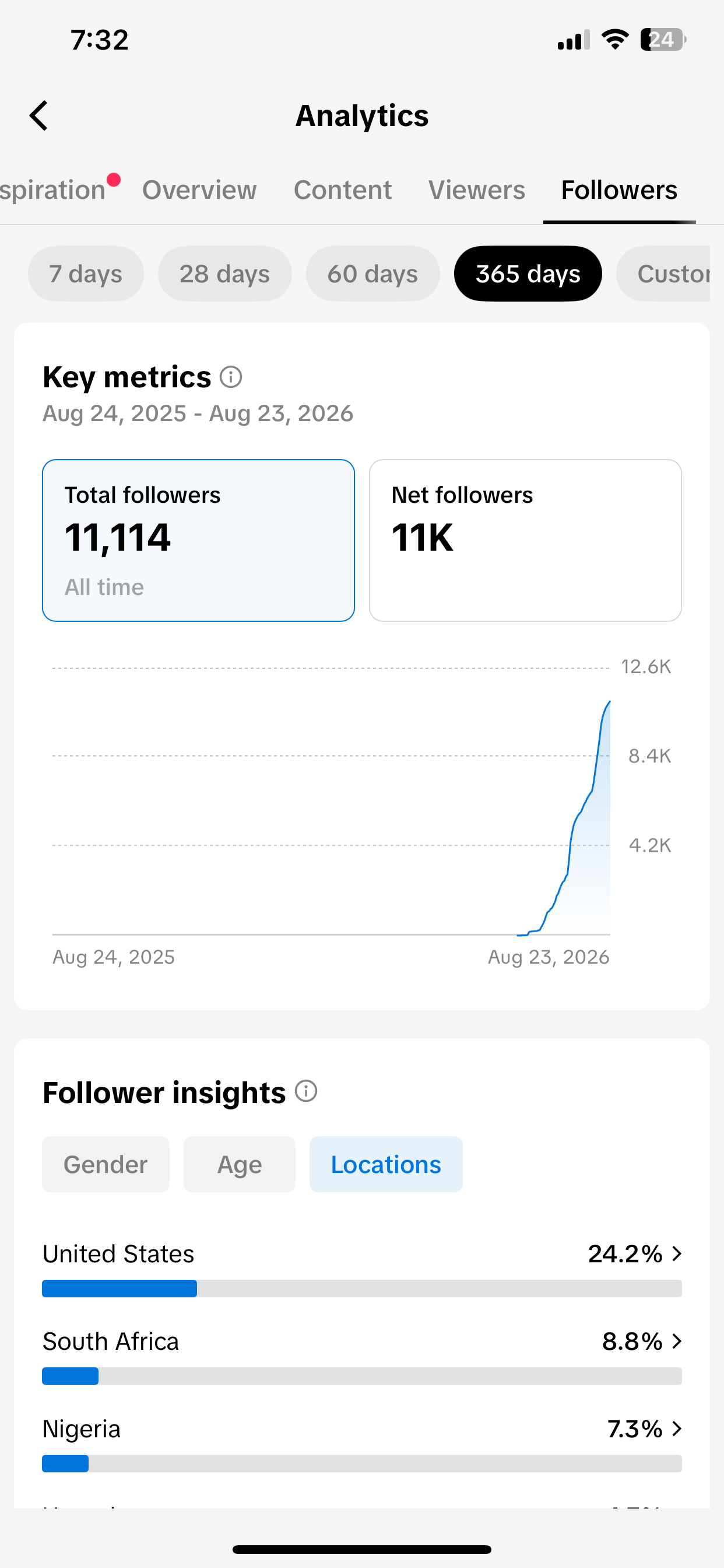The width and height of the screenshot is (724, 1568).
Task: Expand Nigeria location details chevron
Action: [677, 1429]
